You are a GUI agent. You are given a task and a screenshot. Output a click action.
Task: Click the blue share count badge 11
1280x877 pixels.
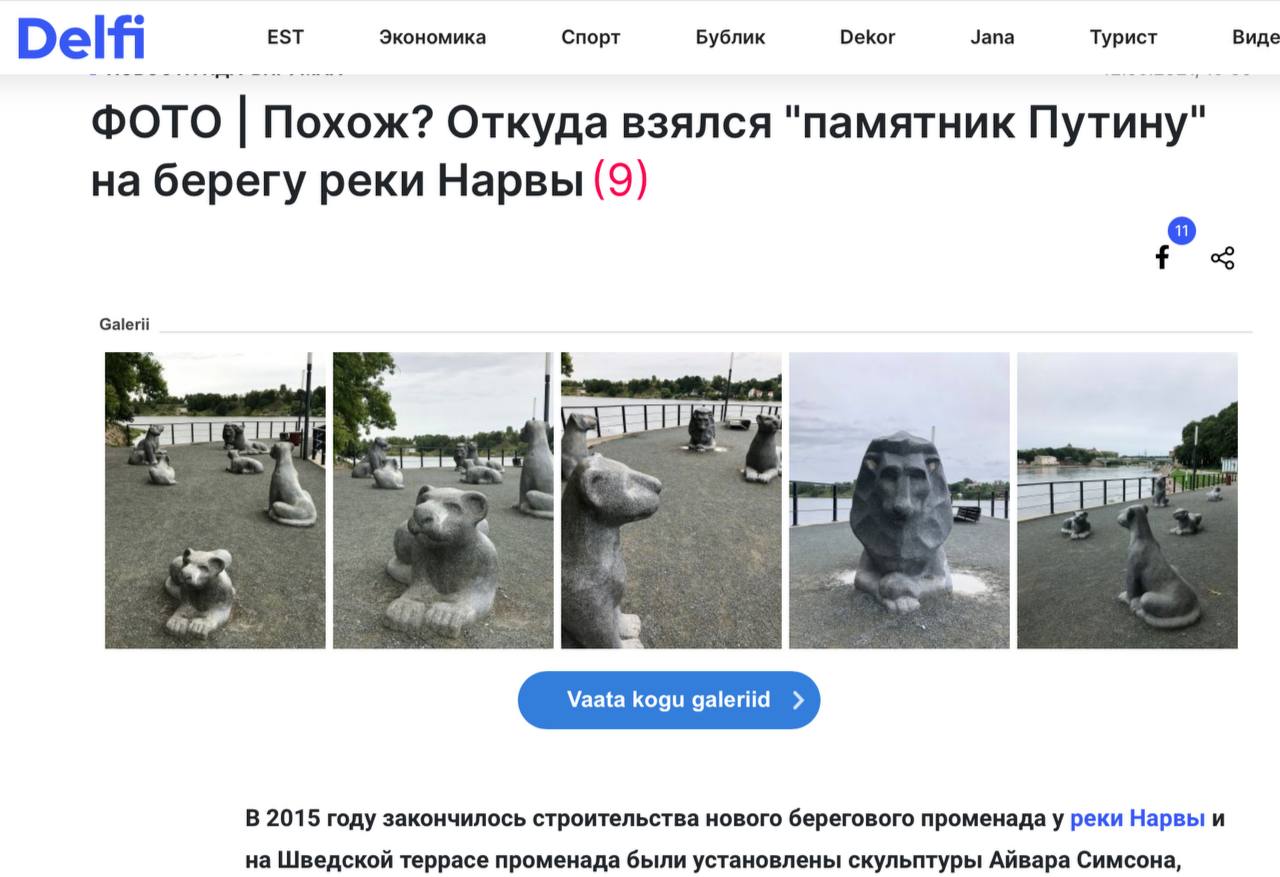coord(1182,231)
